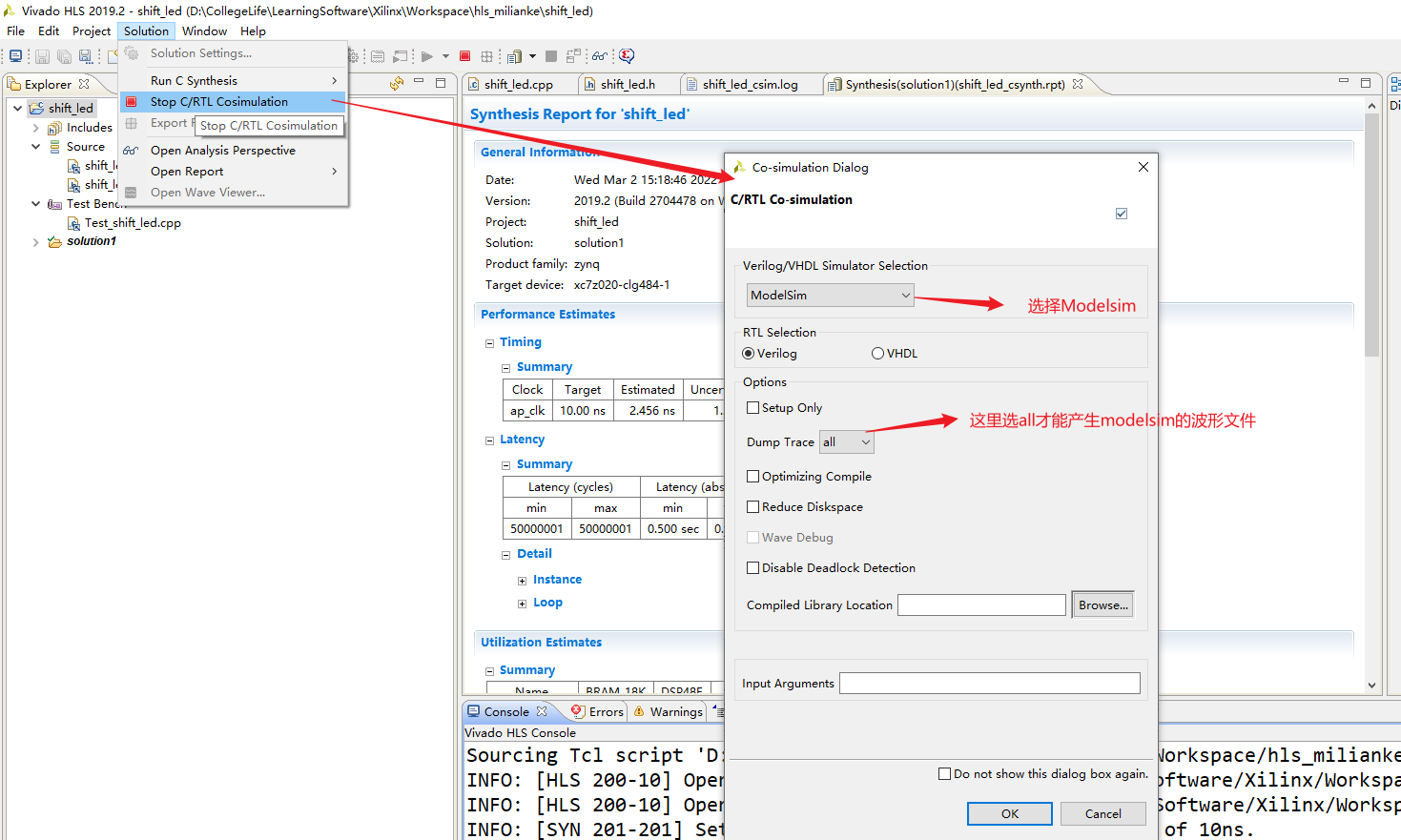Enable the Reduce Diskspace checkbox
This screenshot has width=1401, height=840.
coord(753,506)
